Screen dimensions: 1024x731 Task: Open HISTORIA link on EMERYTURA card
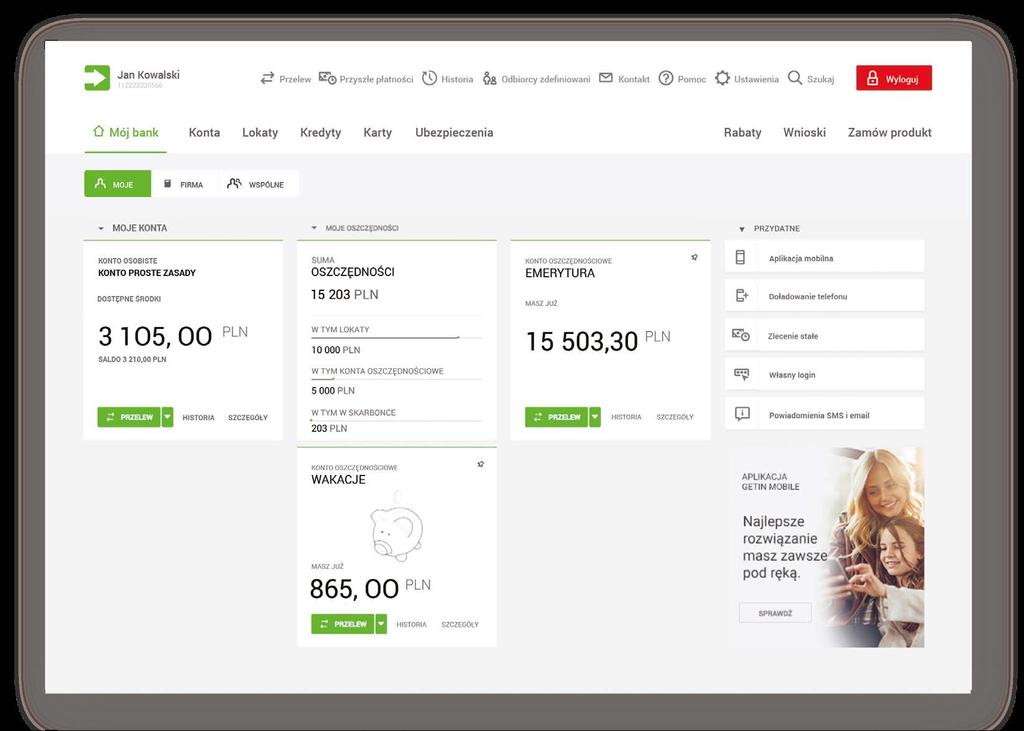pos(626,417)
